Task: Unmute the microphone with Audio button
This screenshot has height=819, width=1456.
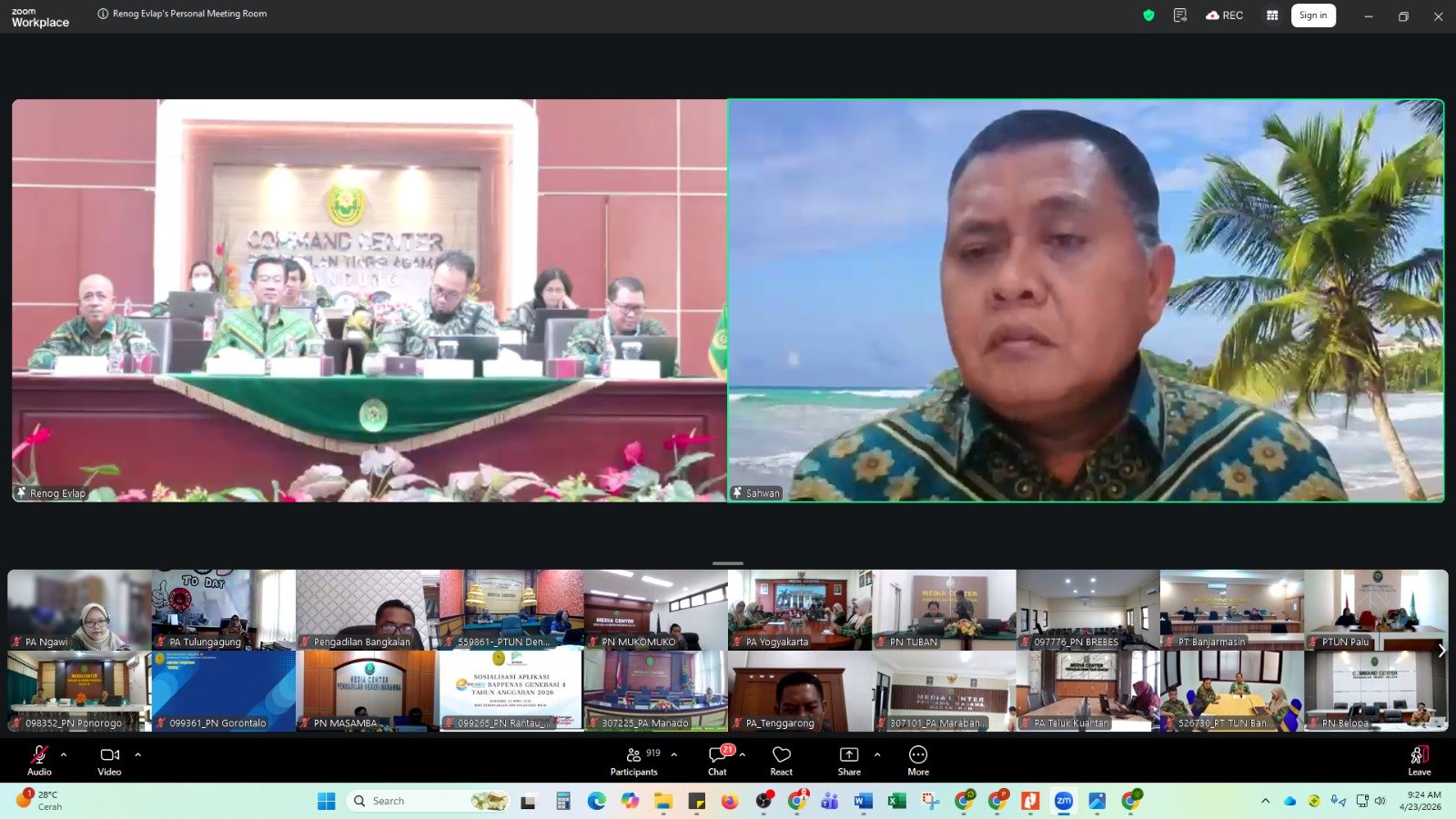Action: pyautogui.click(x=39, y=761)
